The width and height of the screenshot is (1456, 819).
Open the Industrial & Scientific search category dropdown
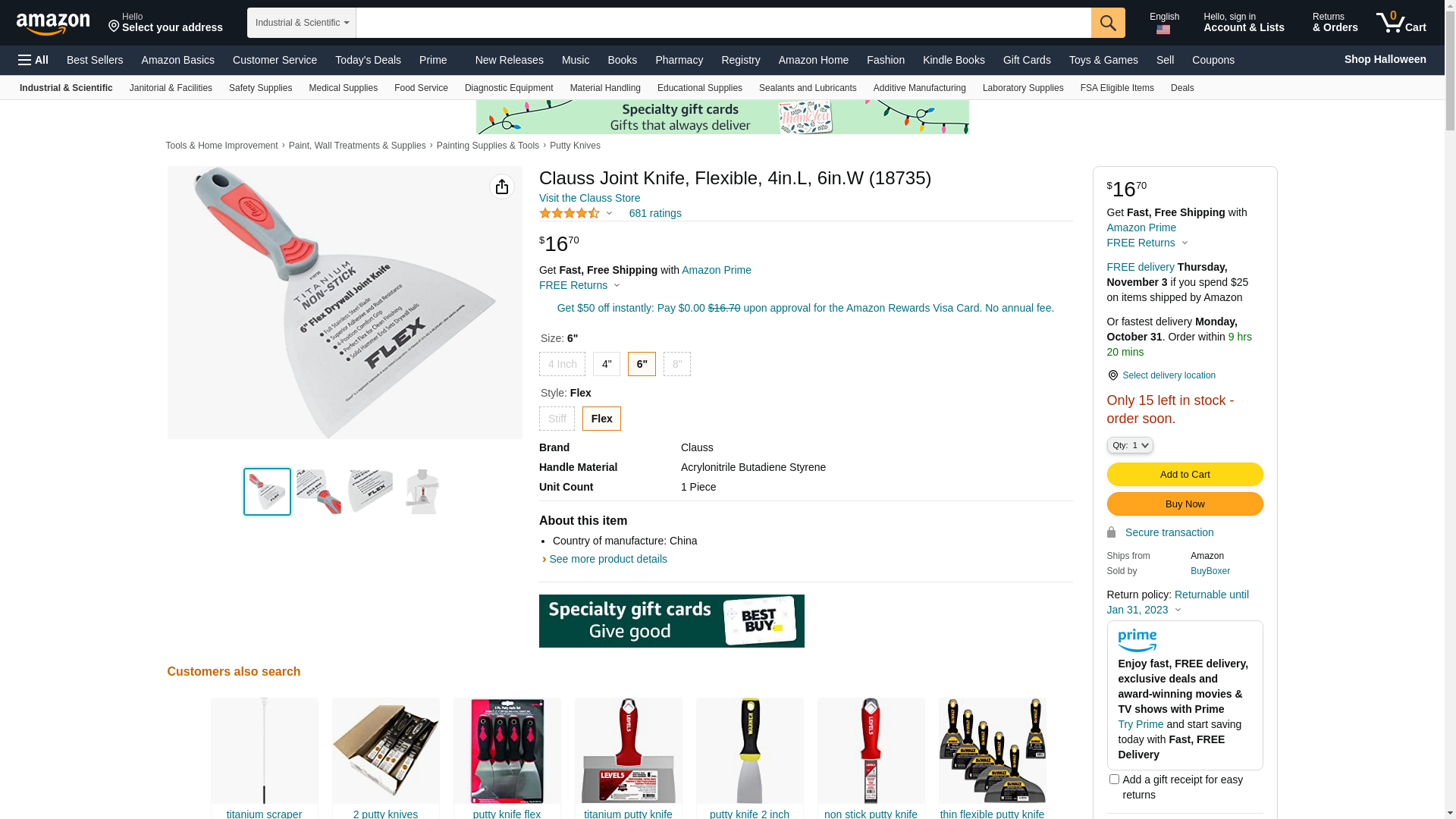[301, 23]
